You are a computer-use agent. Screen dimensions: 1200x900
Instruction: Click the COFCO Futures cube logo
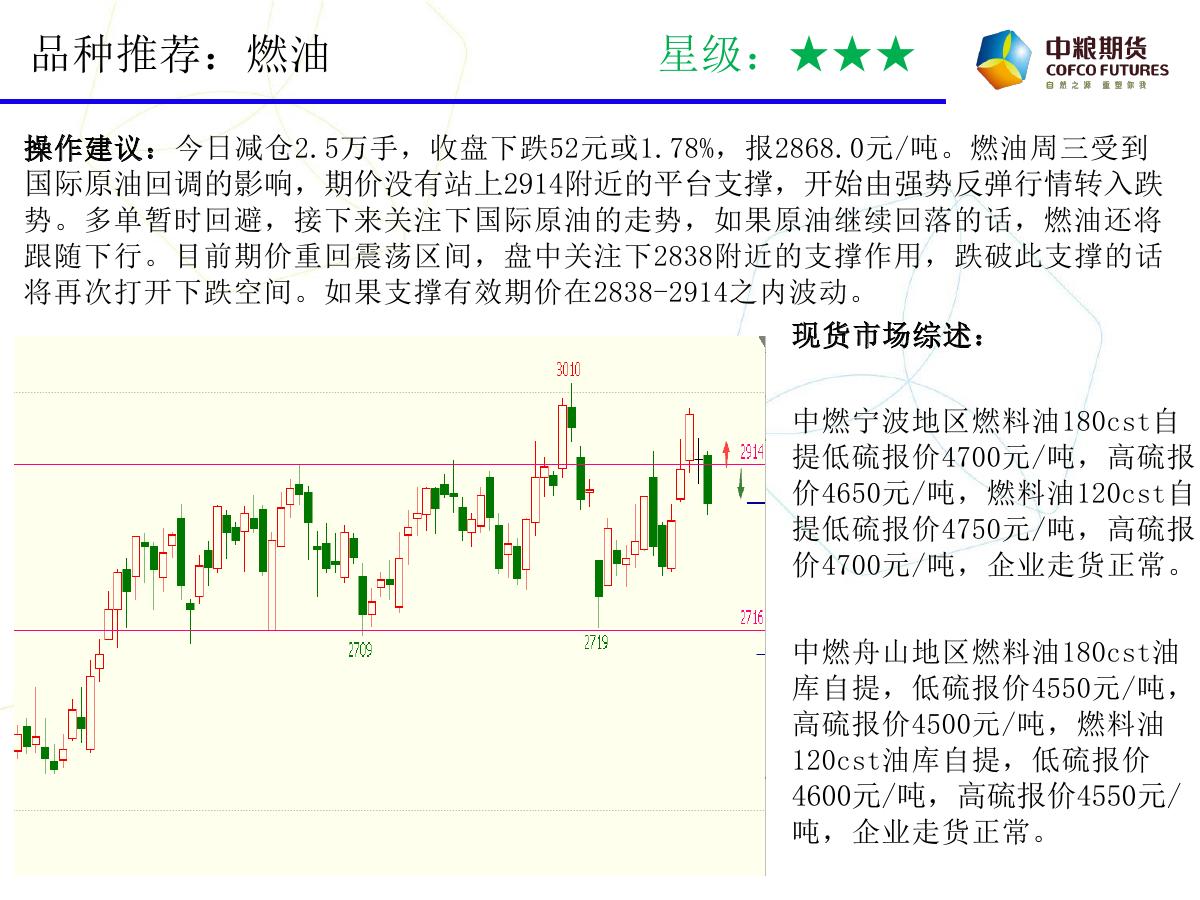click(1004, 59)
